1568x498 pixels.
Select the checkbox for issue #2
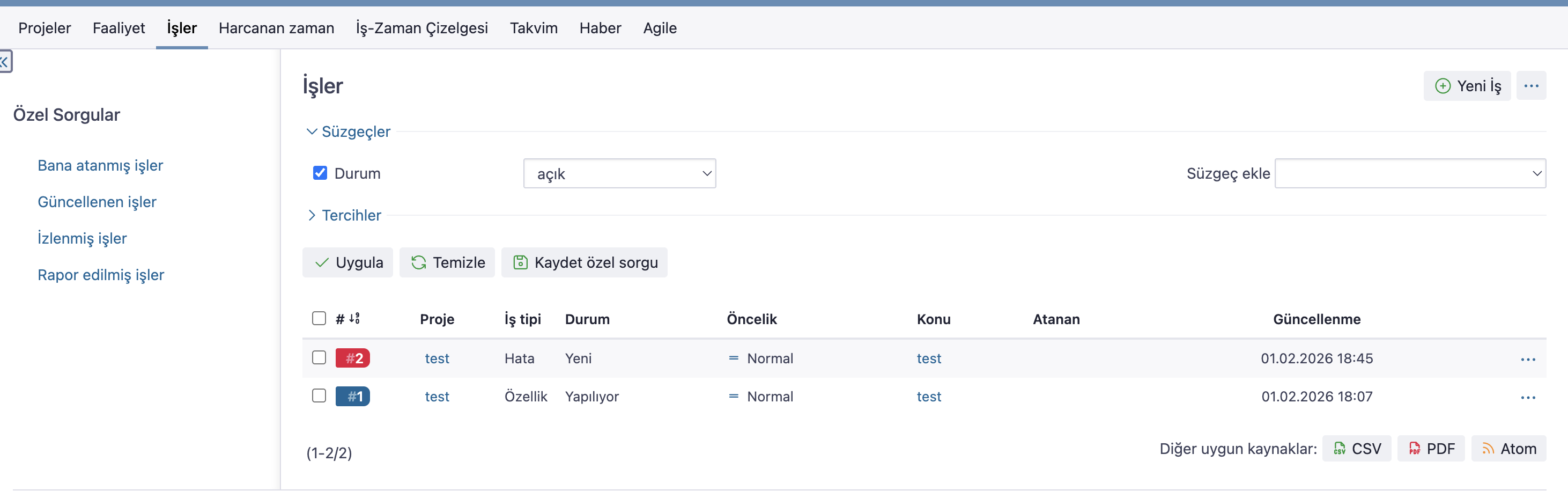click(x=319, y=357)
